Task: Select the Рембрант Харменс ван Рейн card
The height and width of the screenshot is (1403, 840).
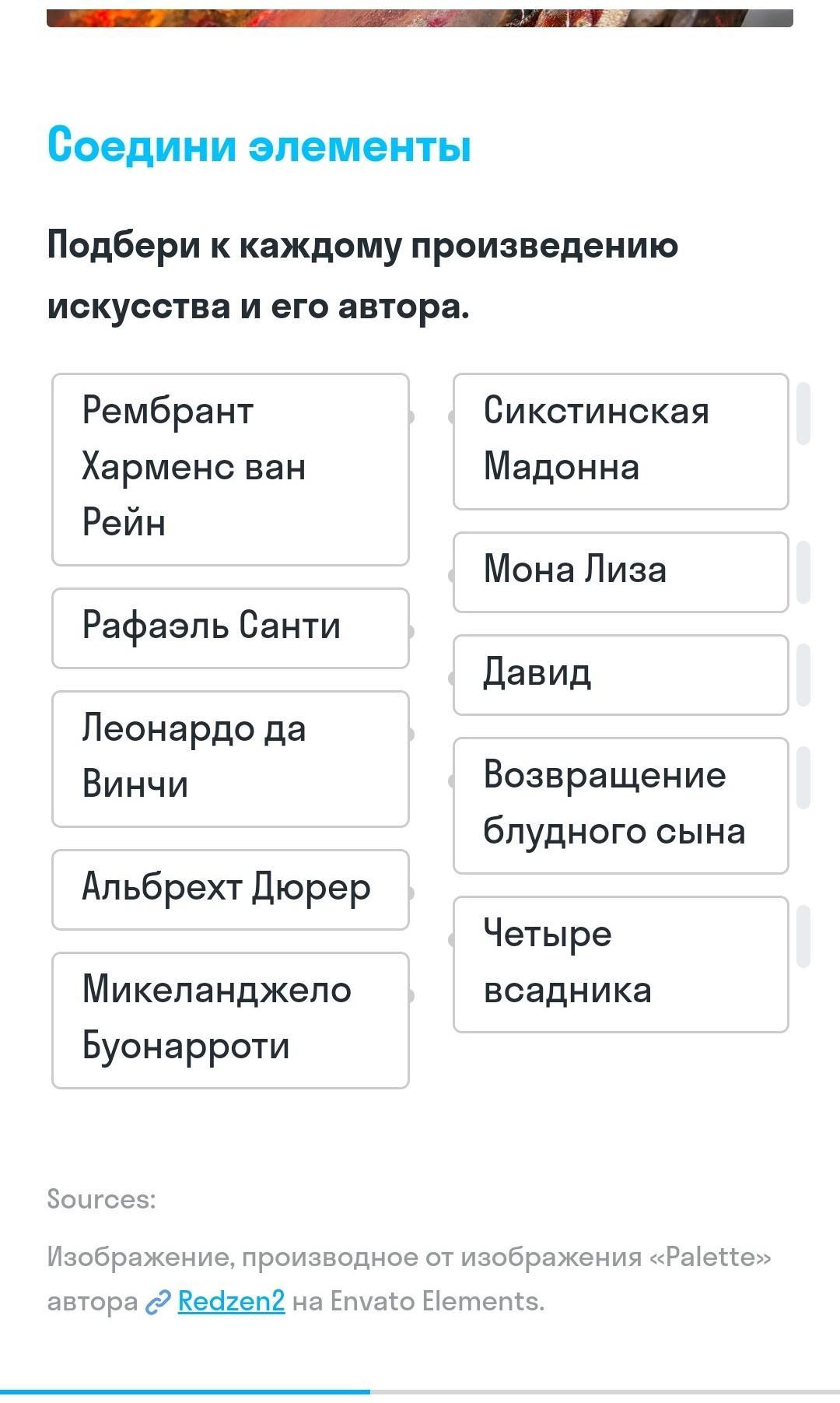Action: pyautogui.click(x=230, y=468)
